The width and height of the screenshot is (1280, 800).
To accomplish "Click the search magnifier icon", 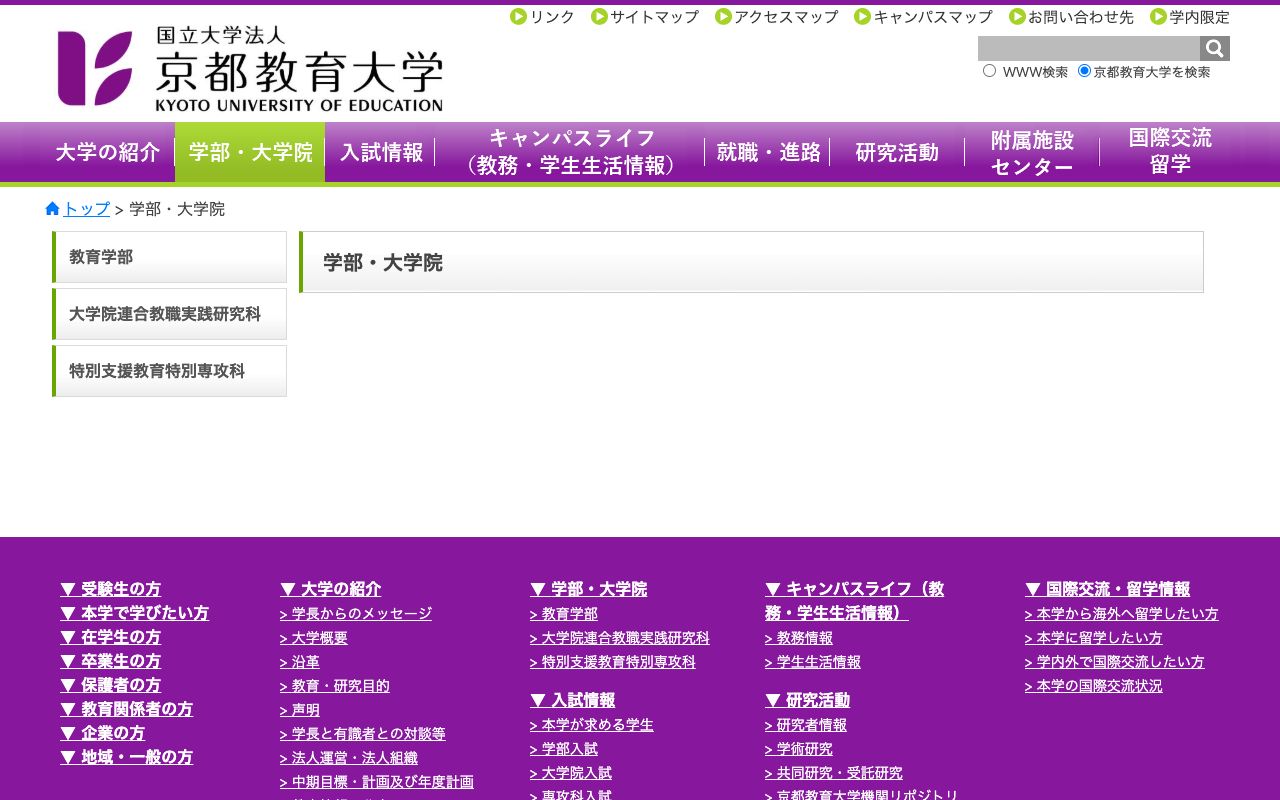I will tap(1214, 48).
